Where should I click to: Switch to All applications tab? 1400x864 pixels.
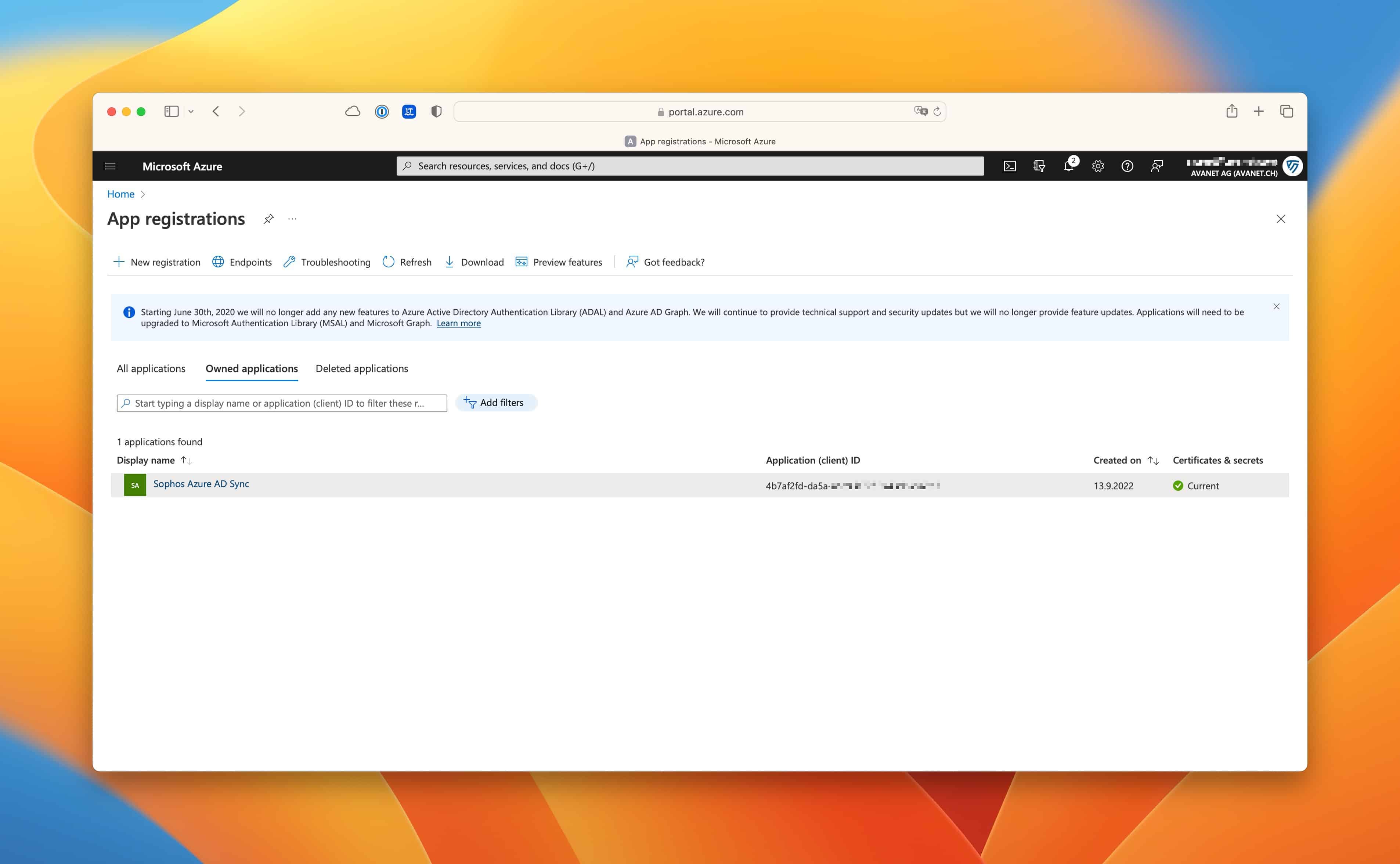[151, 368]
